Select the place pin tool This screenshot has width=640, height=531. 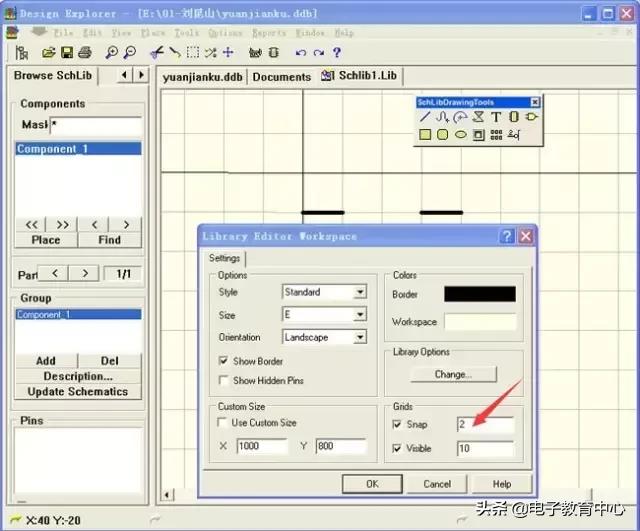coord(514,134)
